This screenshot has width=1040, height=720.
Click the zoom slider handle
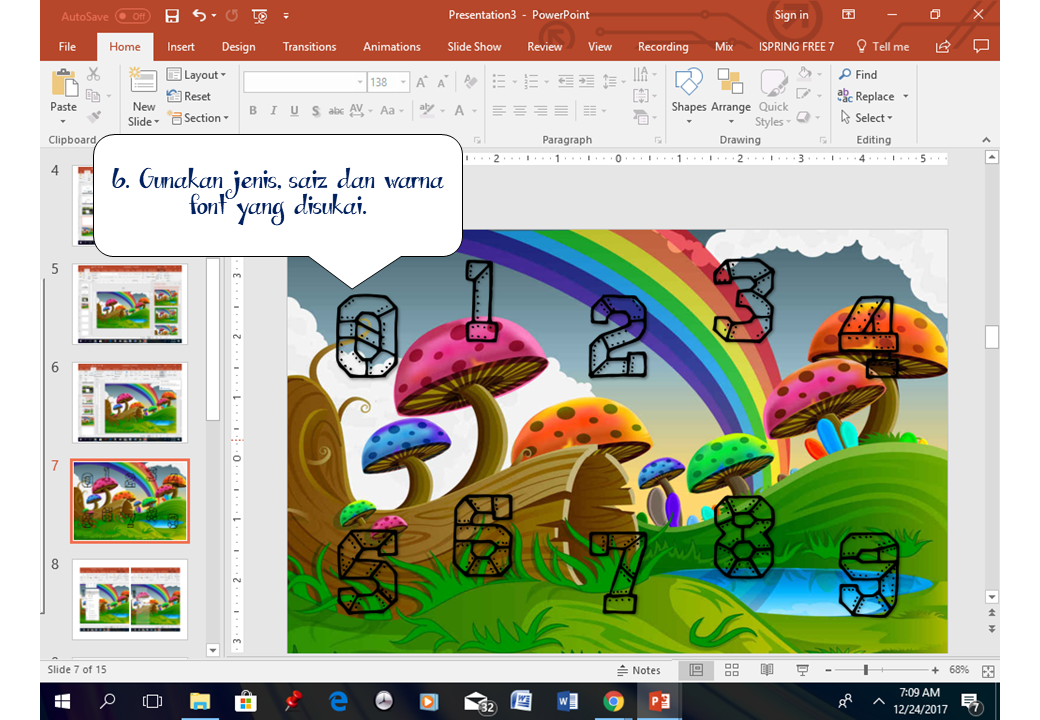866,670
